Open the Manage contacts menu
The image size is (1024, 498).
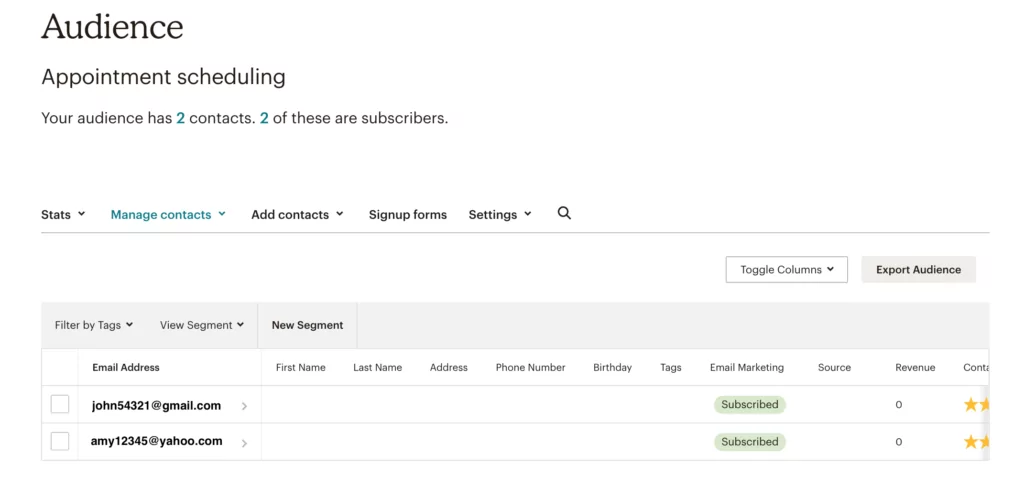[168, 214]
